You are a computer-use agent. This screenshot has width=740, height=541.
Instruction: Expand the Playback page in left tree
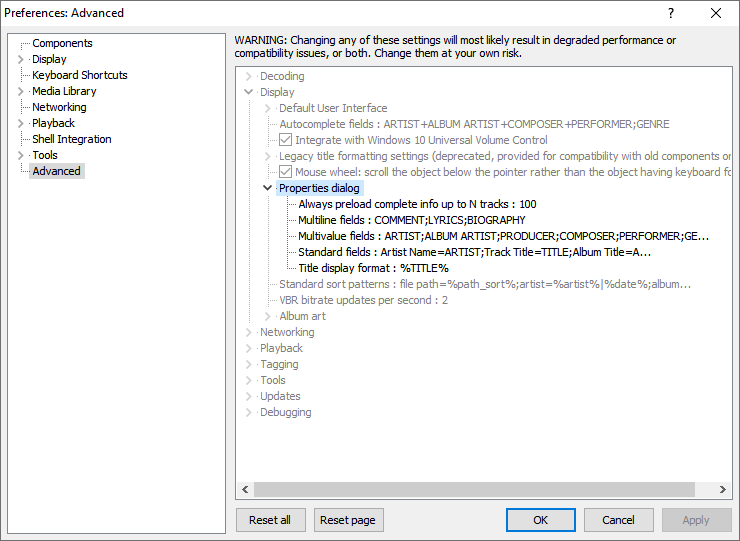pos(21,123)
